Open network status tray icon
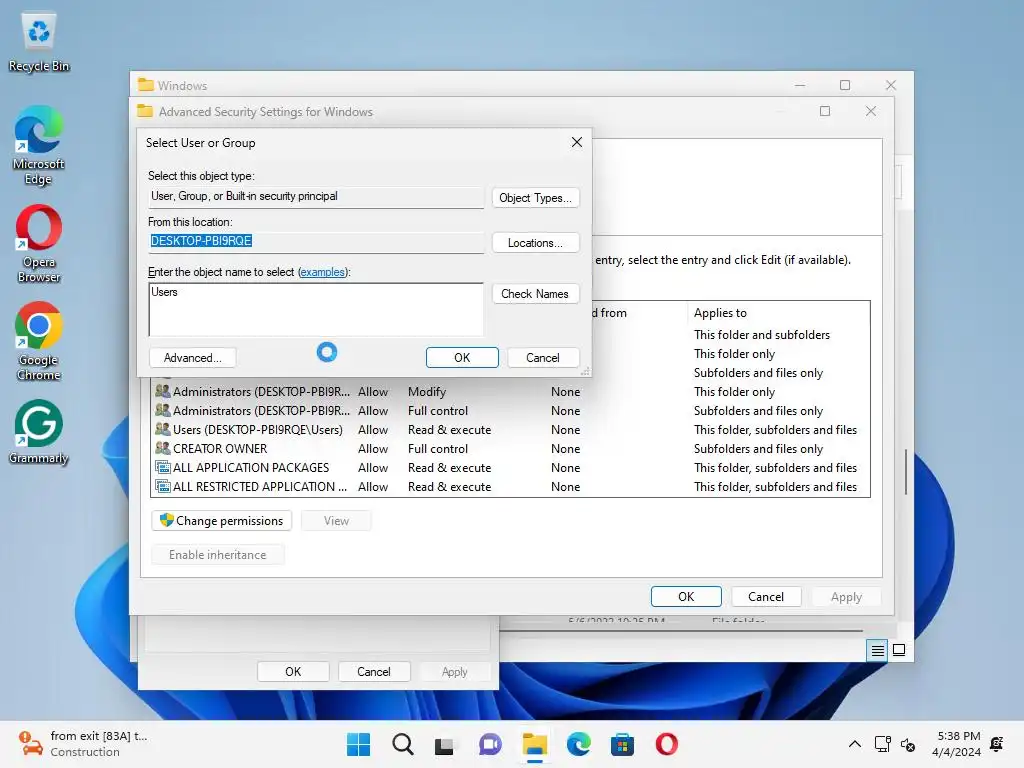 882,744
